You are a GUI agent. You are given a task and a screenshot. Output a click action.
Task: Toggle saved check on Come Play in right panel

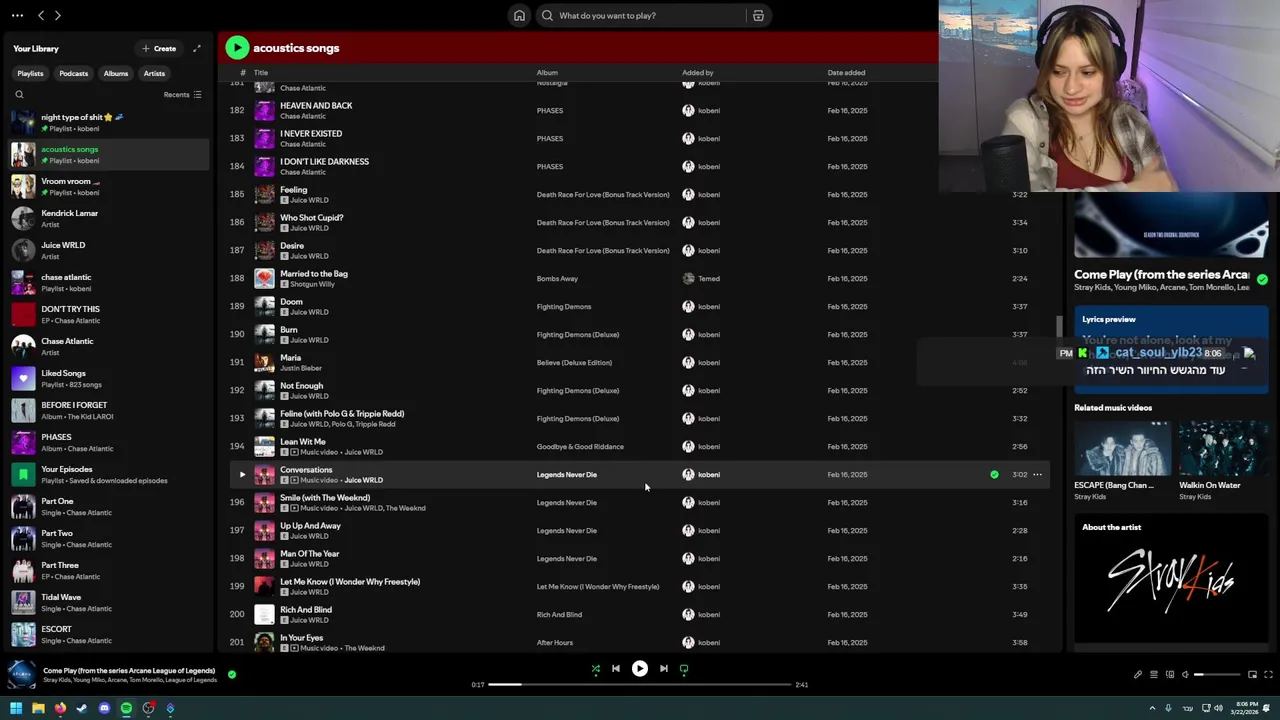click(1262, 280)
